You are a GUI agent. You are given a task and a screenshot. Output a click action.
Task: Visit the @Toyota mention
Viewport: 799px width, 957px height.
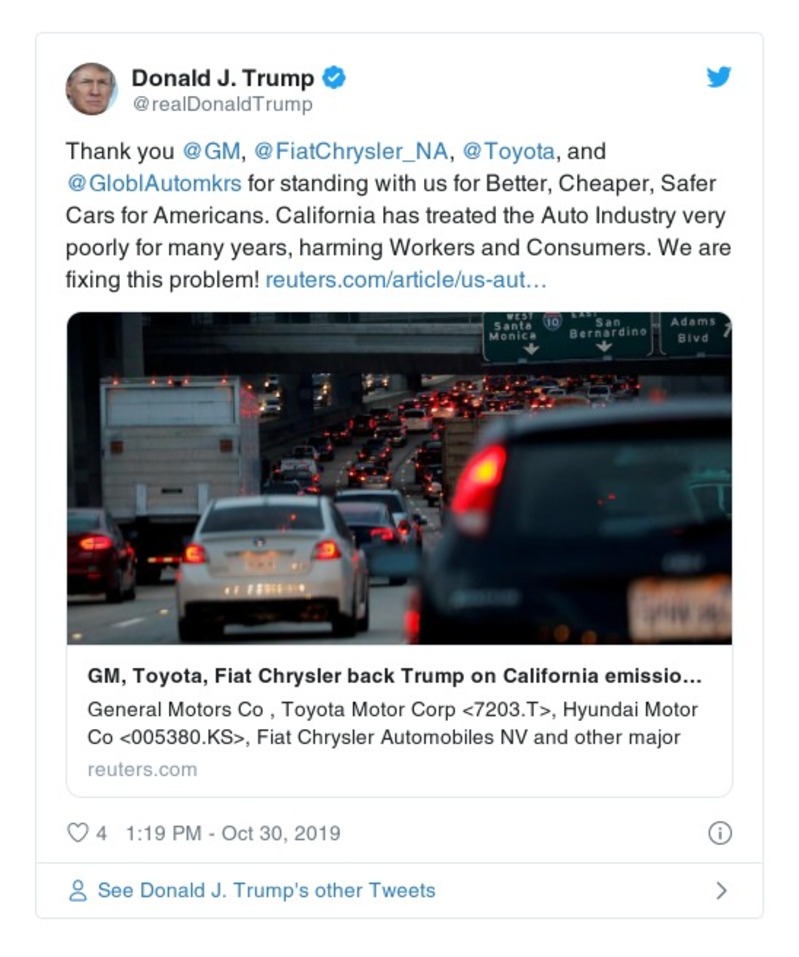pyautogui.click(x=509, y=152)
